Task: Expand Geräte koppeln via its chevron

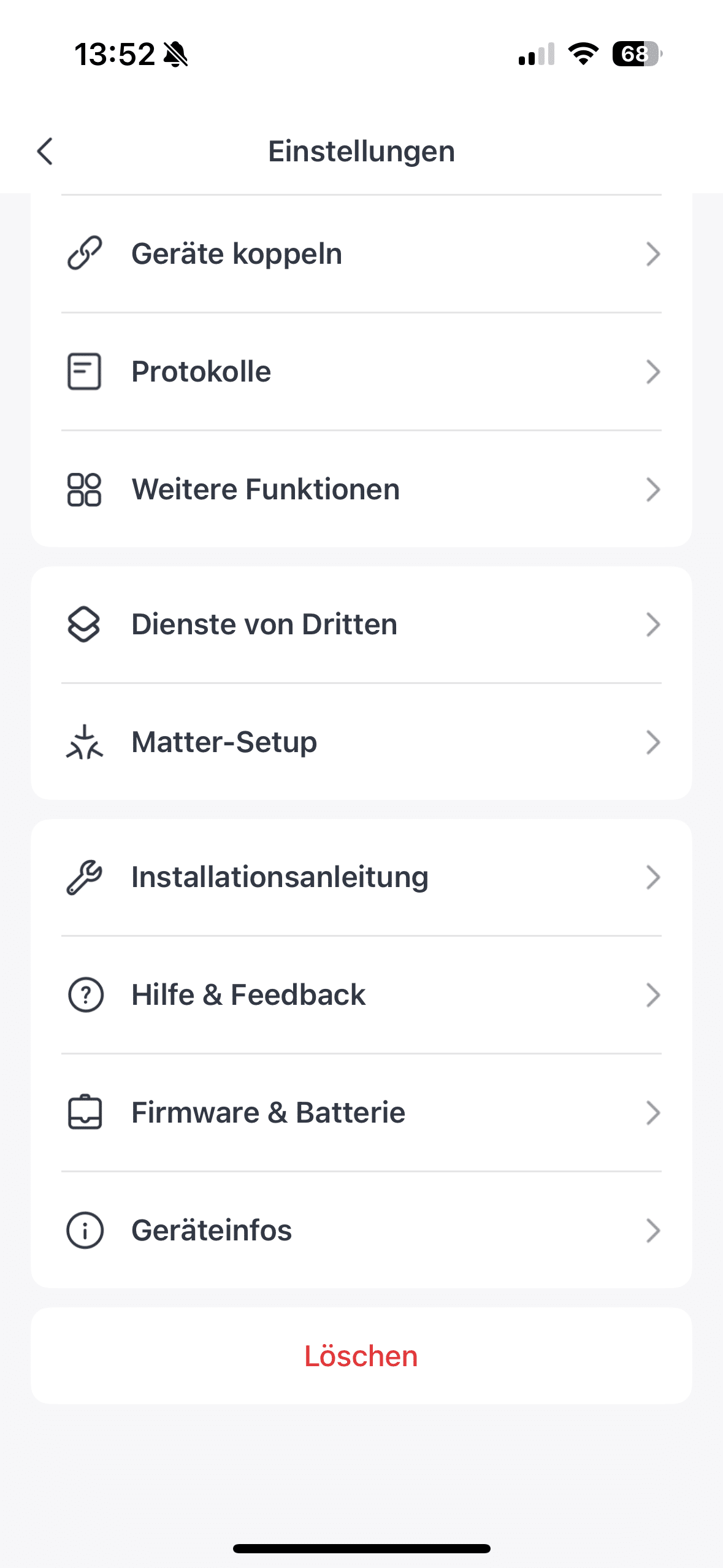Action: [653, 253]
